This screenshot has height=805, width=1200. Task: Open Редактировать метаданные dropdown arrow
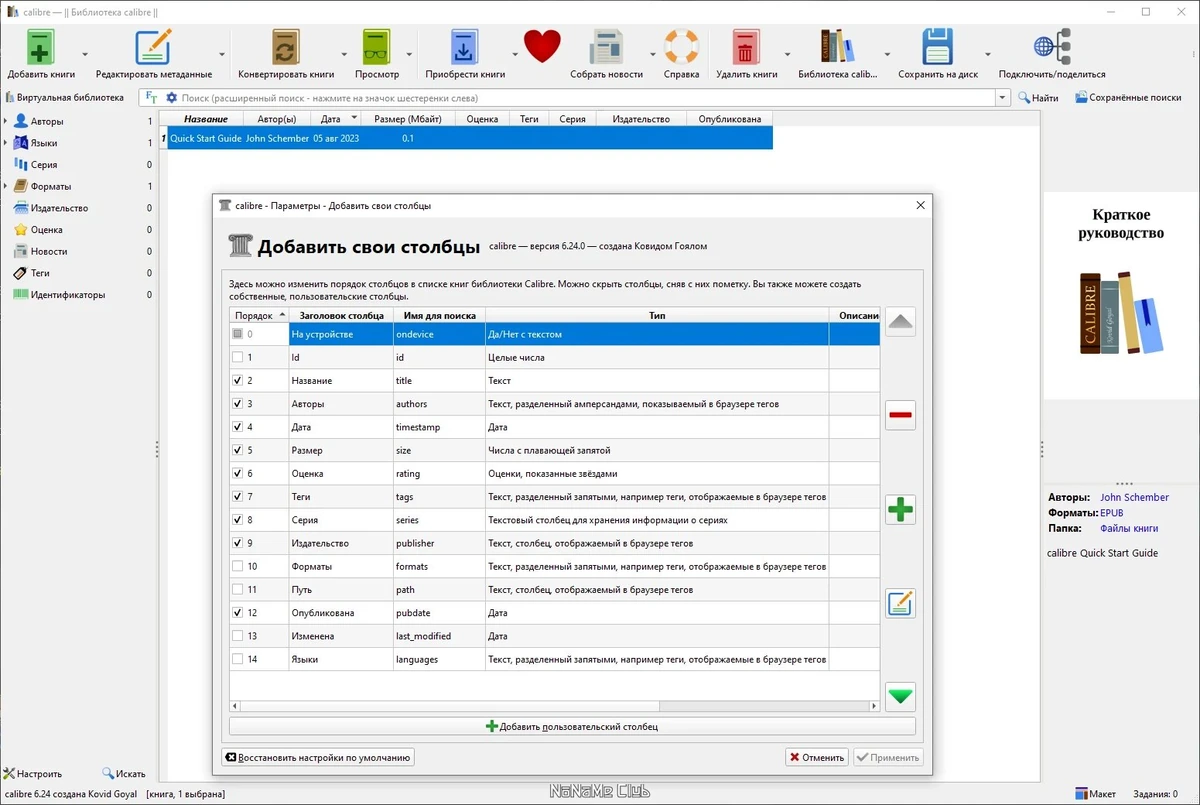[222, 54]
